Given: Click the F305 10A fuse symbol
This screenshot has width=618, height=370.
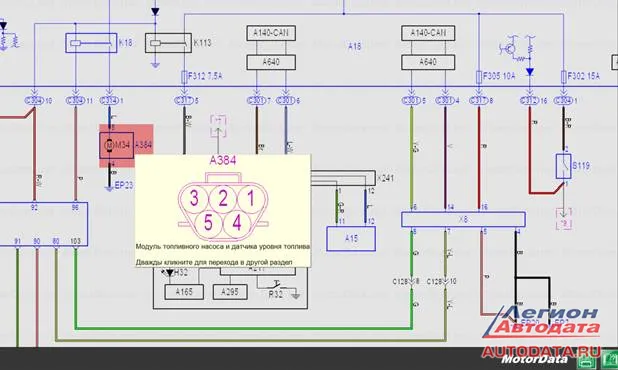Looking at the screenshot, I should [479, 76].
